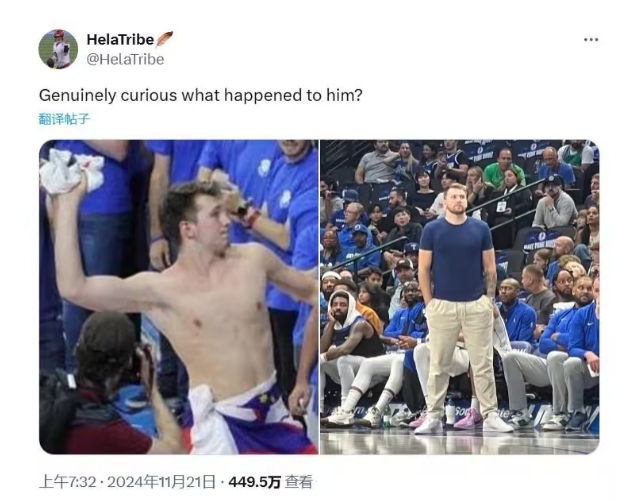Select the tweet text about what happened
The height and width of the screenshot is (501, 631).
200,95
